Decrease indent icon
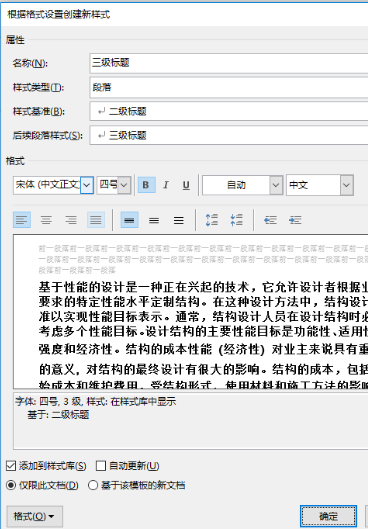 click(270, 220)
